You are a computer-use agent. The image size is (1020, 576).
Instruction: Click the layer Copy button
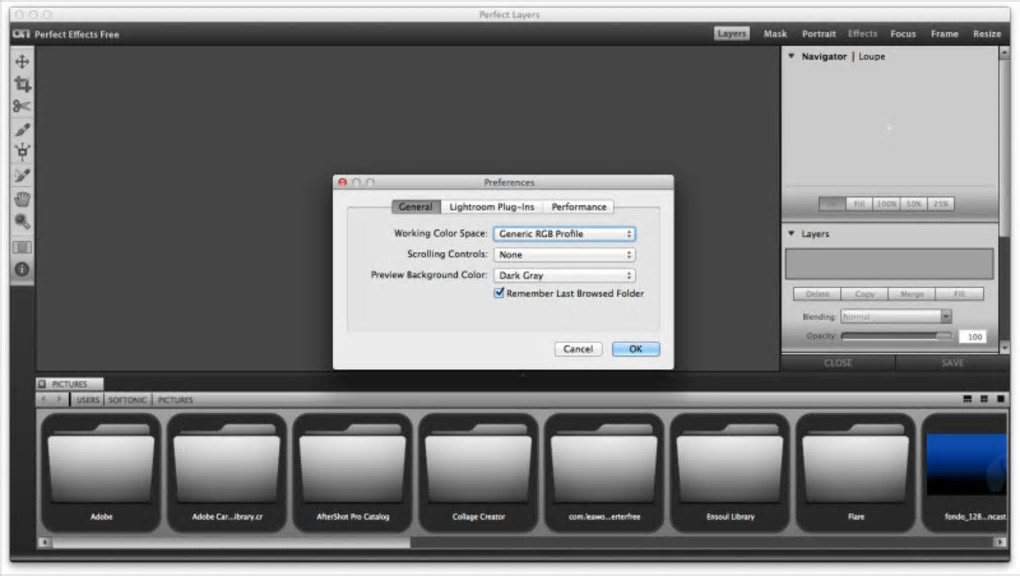tap(865, 294)
